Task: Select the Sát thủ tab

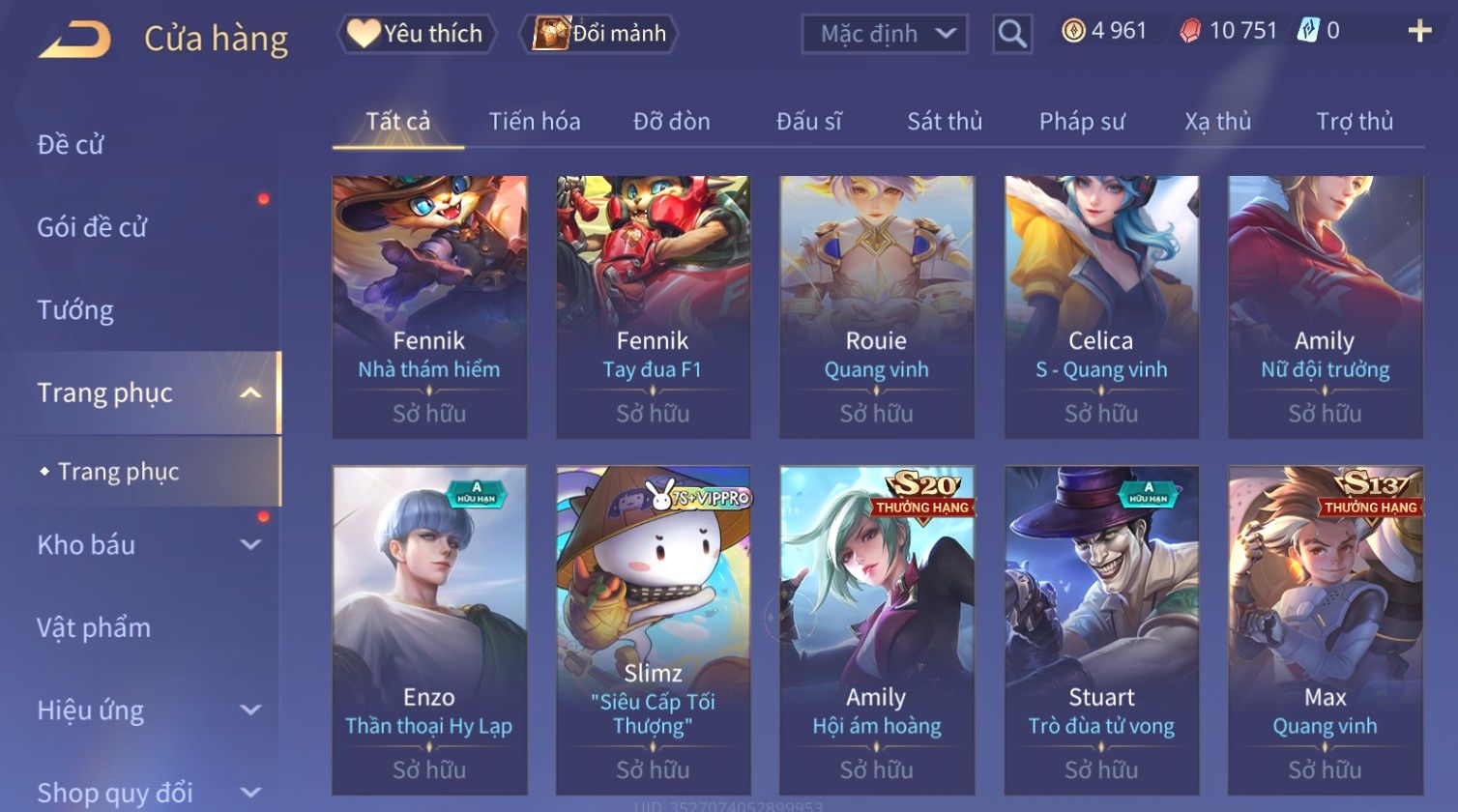Action: point(945,122)
